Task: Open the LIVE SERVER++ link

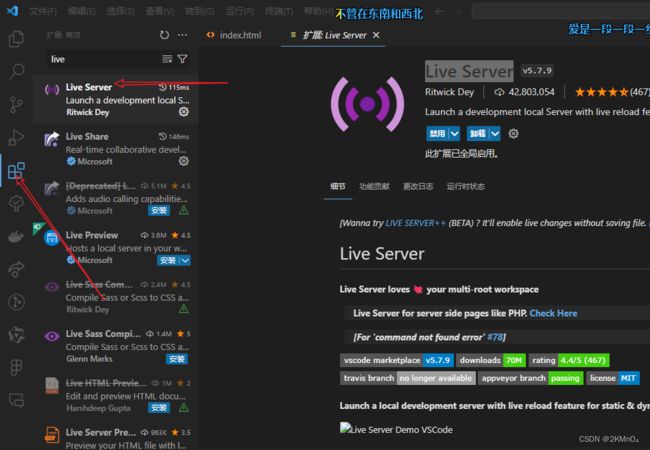Action: click(x=415, y=223)
